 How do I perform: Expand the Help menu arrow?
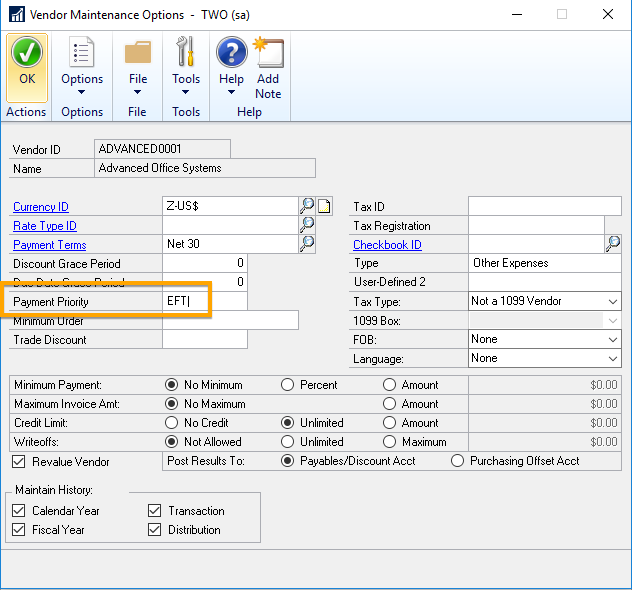[x=231, y=92]
